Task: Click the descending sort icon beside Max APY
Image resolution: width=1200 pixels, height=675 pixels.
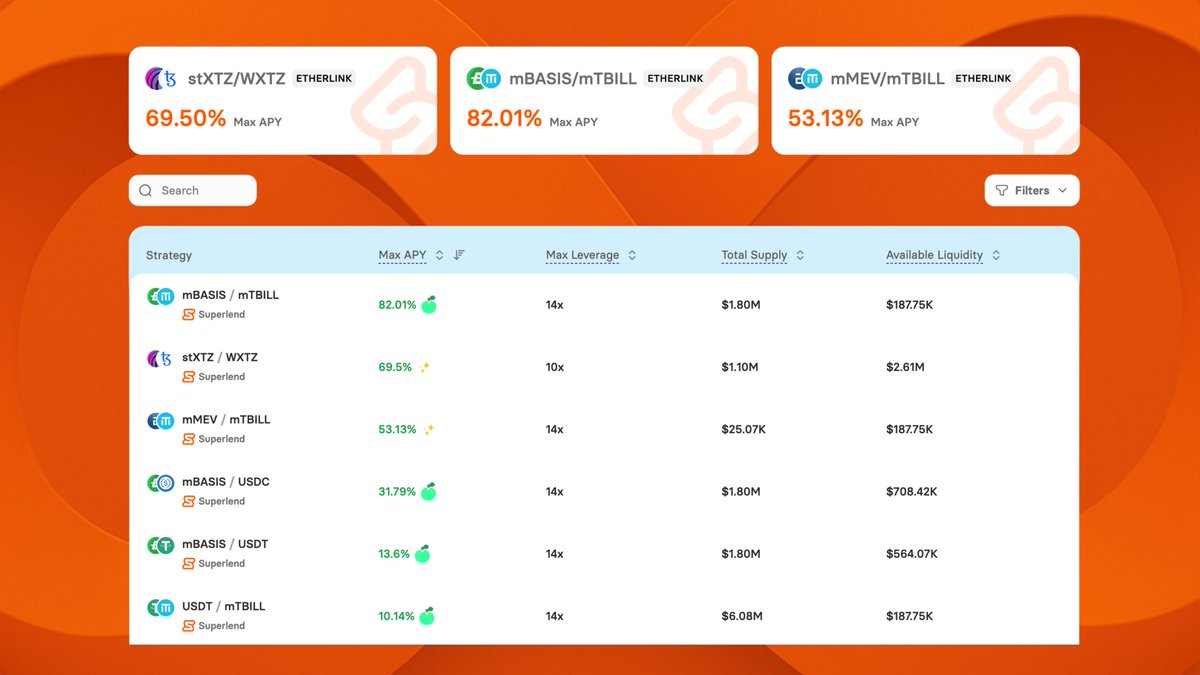Action: click(459, 255)
